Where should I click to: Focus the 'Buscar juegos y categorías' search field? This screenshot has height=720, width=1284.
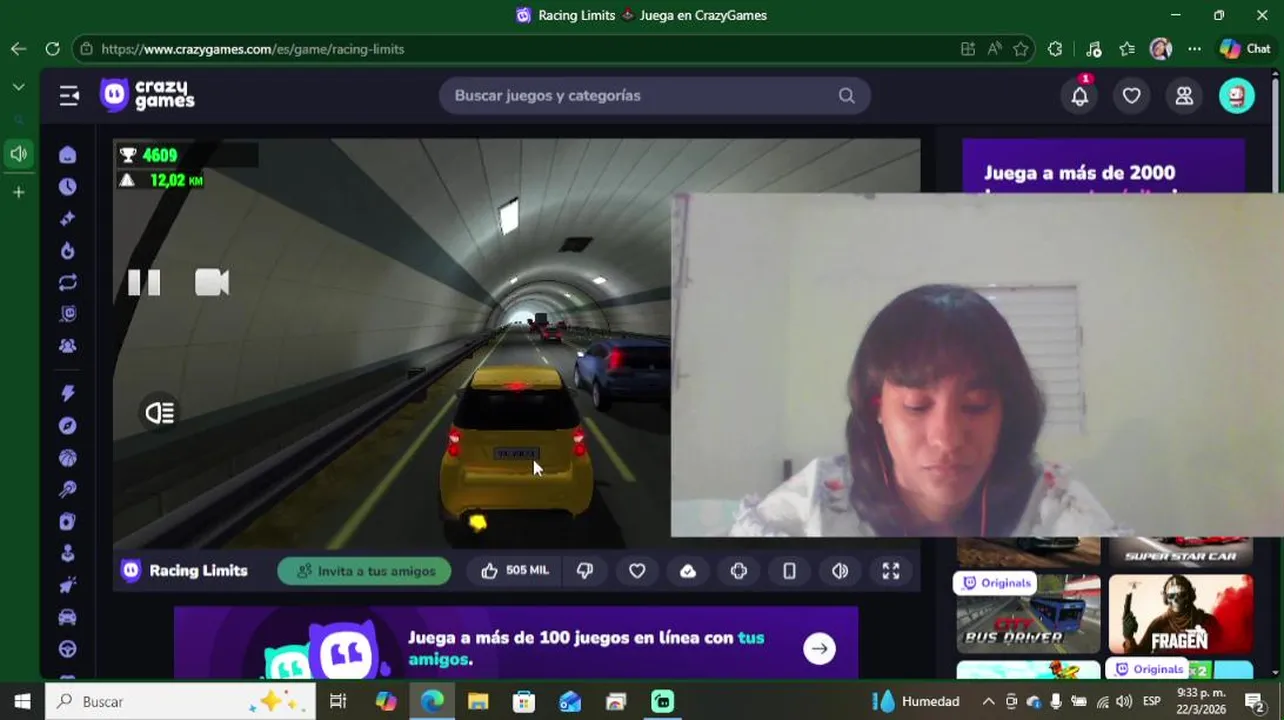click(x=654, y=95)
